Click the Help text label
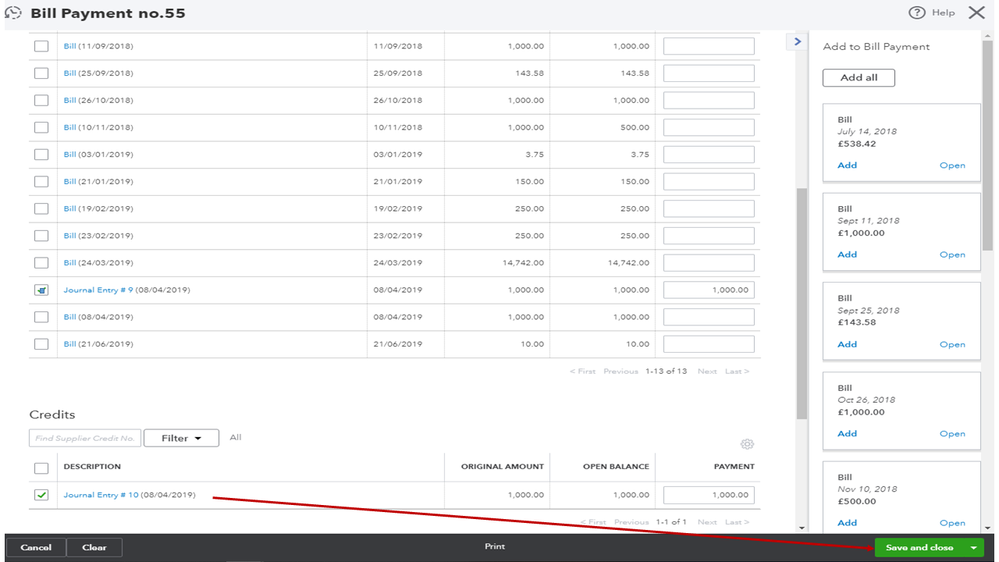The width and height of the screenshot is (999, 562). [943, 13]
